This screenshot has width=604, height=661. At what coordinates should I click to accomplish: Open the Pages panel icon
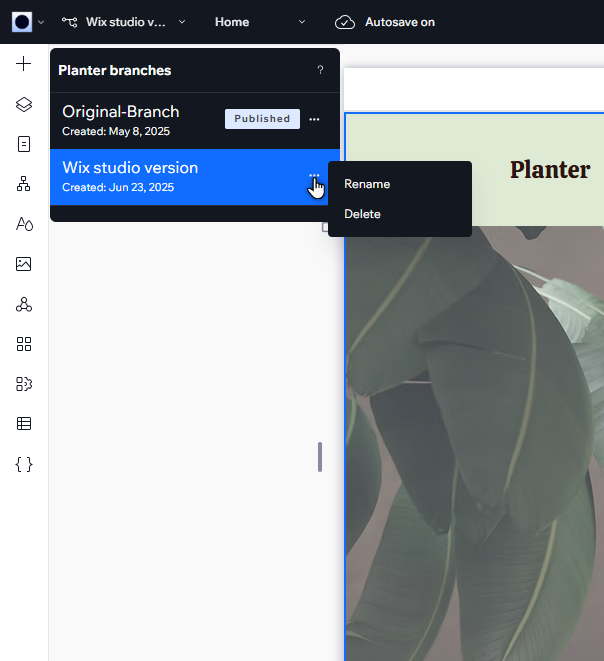click(24, 144)
